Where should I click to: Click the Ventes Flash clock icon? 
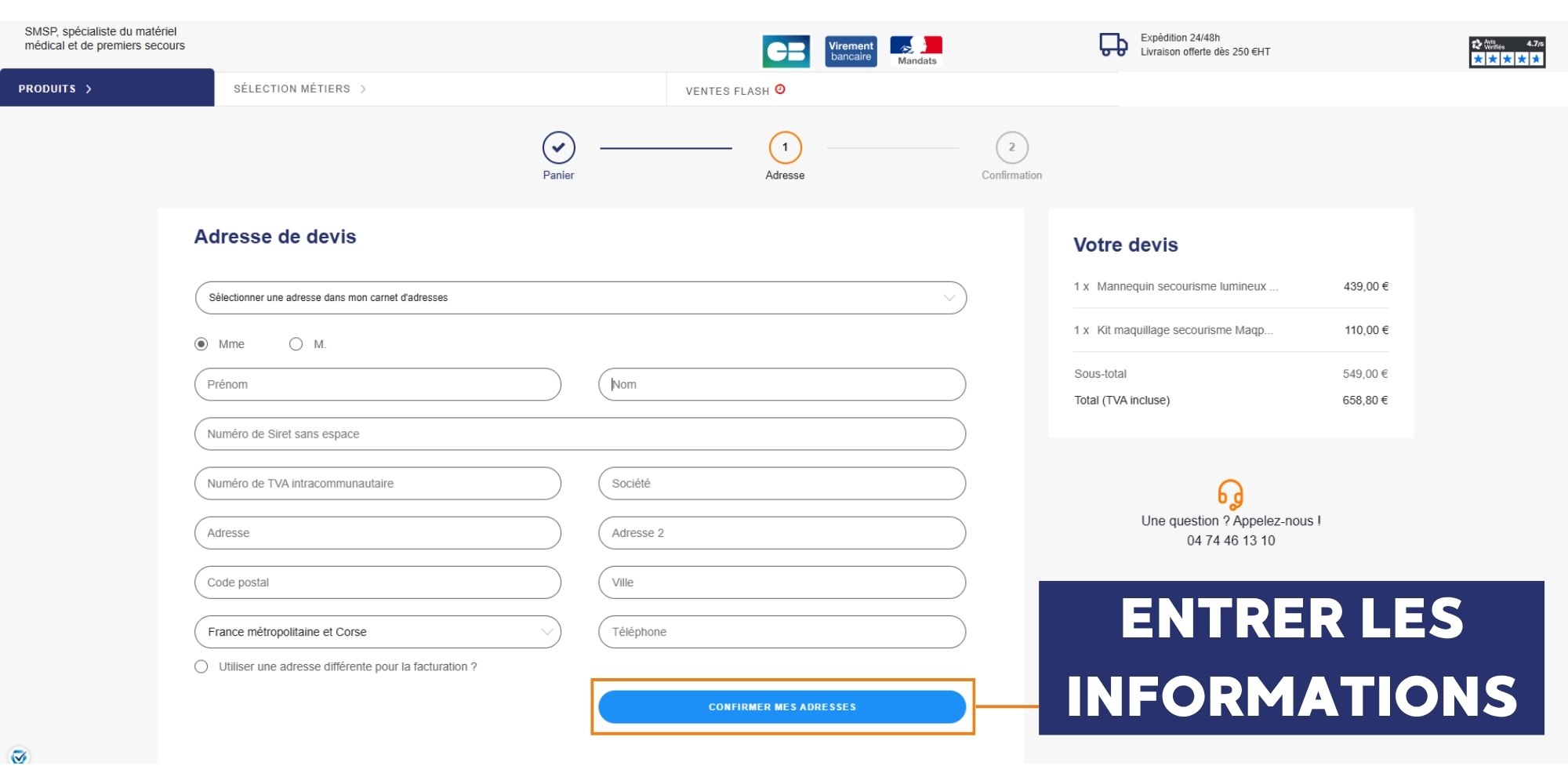(780, 89)
